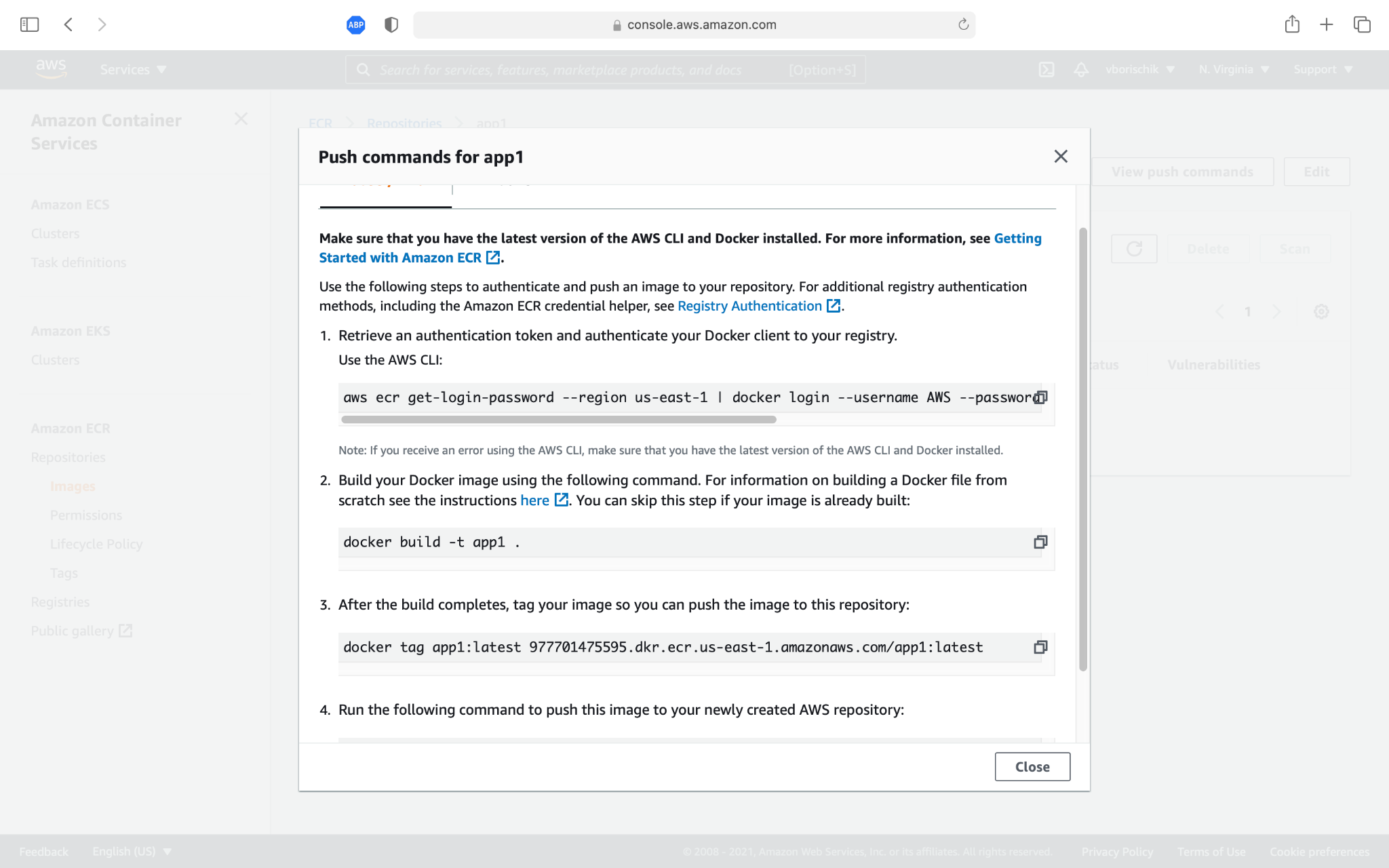Viewport: 1389px width, 868px height.
Task: Open the Safari share icon
Action: [x=1292, y=25]
